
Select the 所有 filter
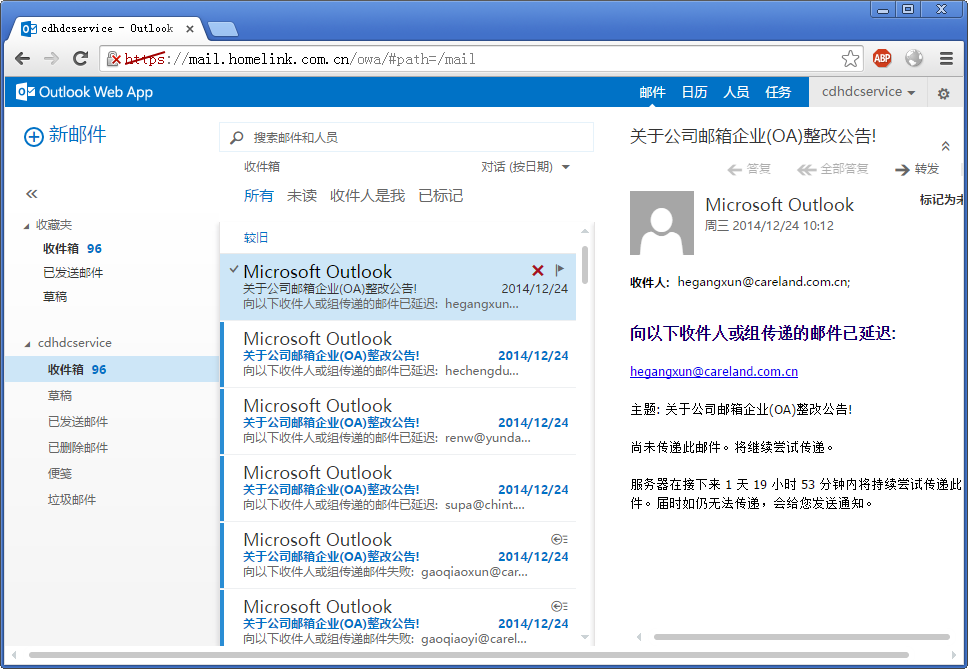(x=259, y=196)
